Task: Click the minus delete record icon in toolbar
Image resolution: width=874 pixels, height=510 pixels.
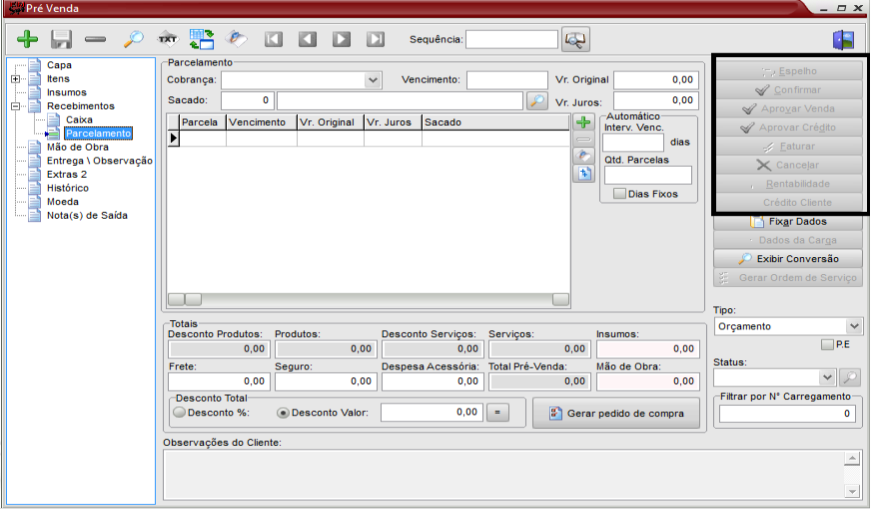Action: click(x=95, y=40)
